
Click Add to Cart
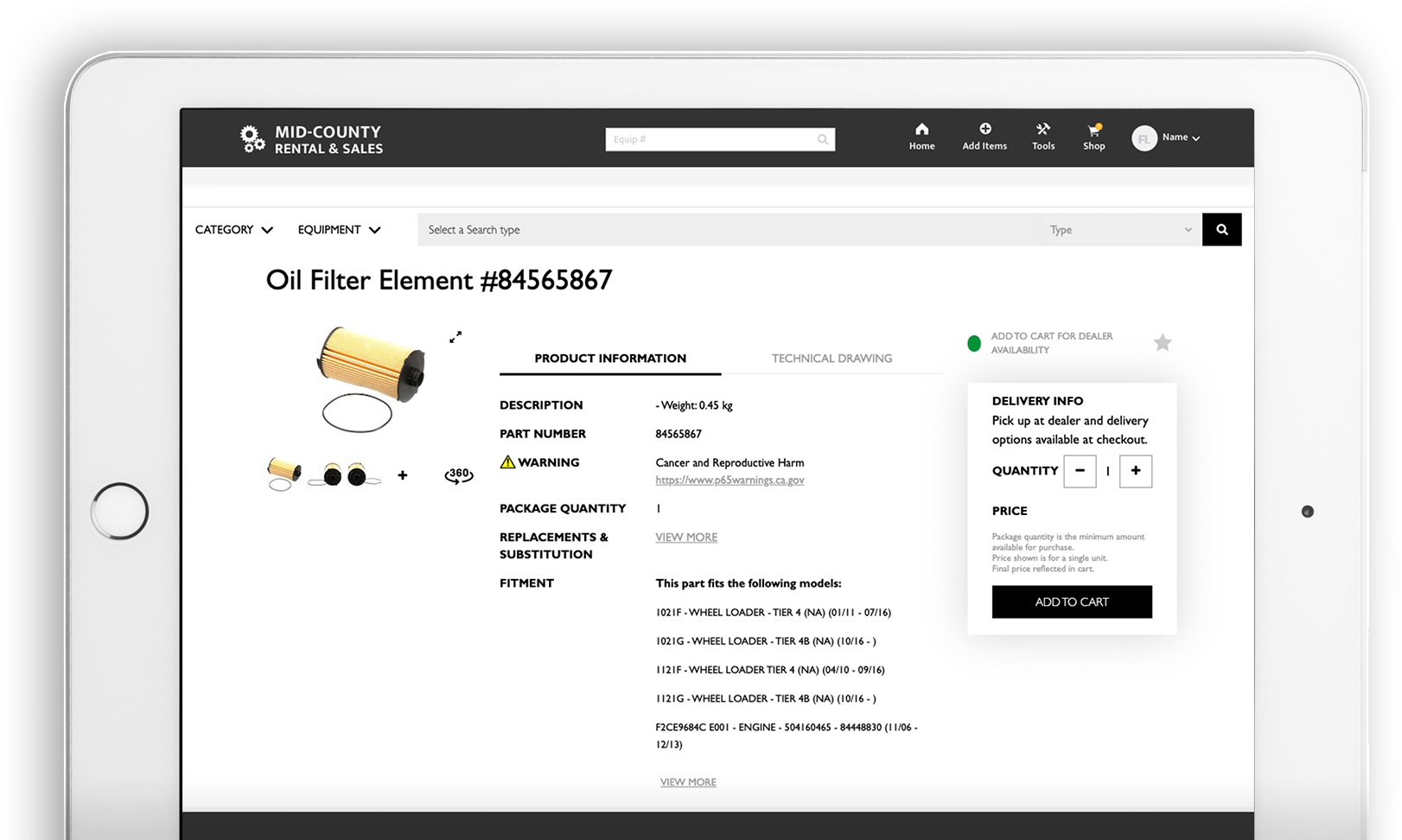click(x=1072, y=601)
